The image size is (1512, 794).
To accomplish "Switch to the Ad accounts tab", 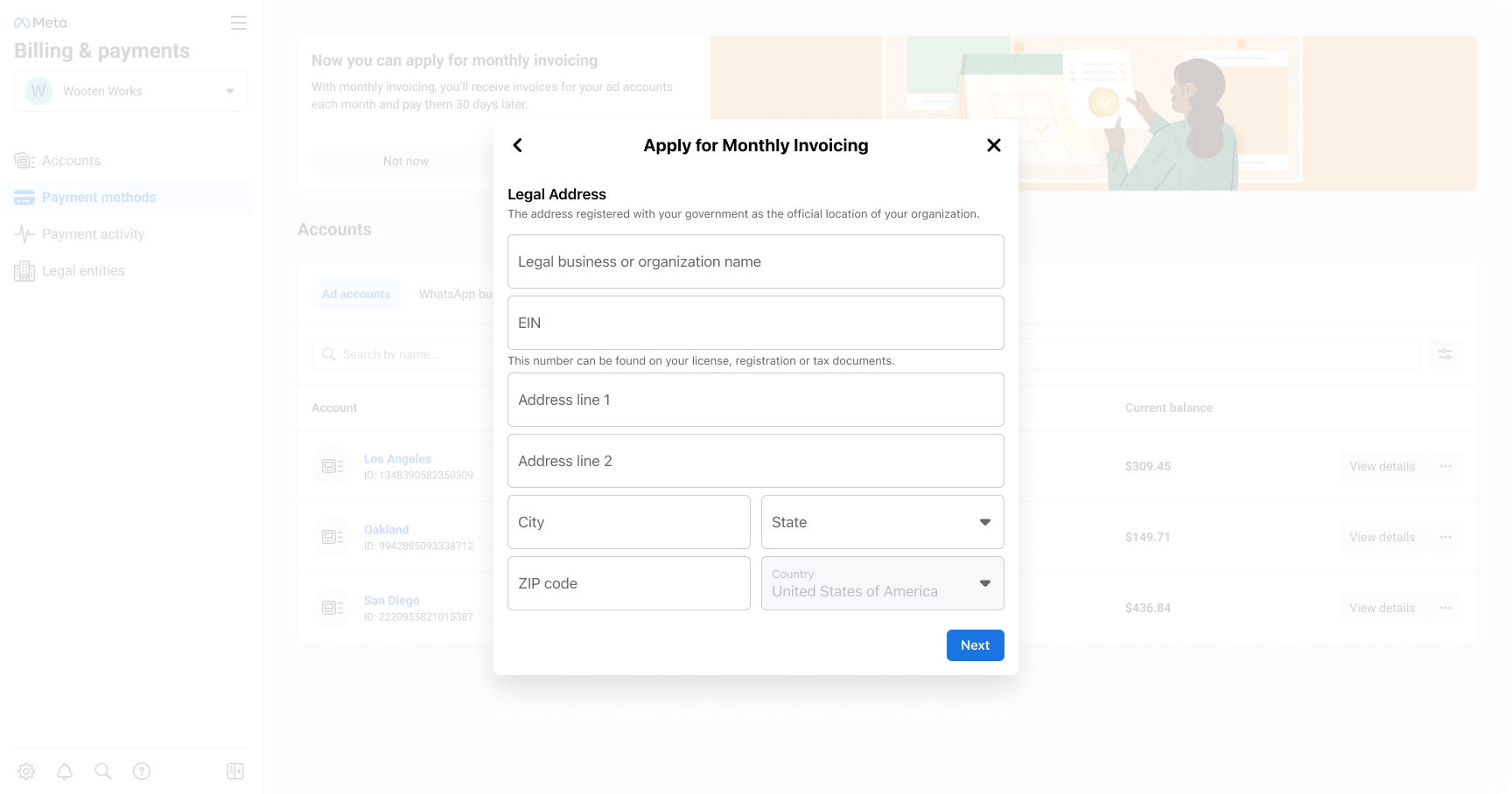I will [356, 294].
